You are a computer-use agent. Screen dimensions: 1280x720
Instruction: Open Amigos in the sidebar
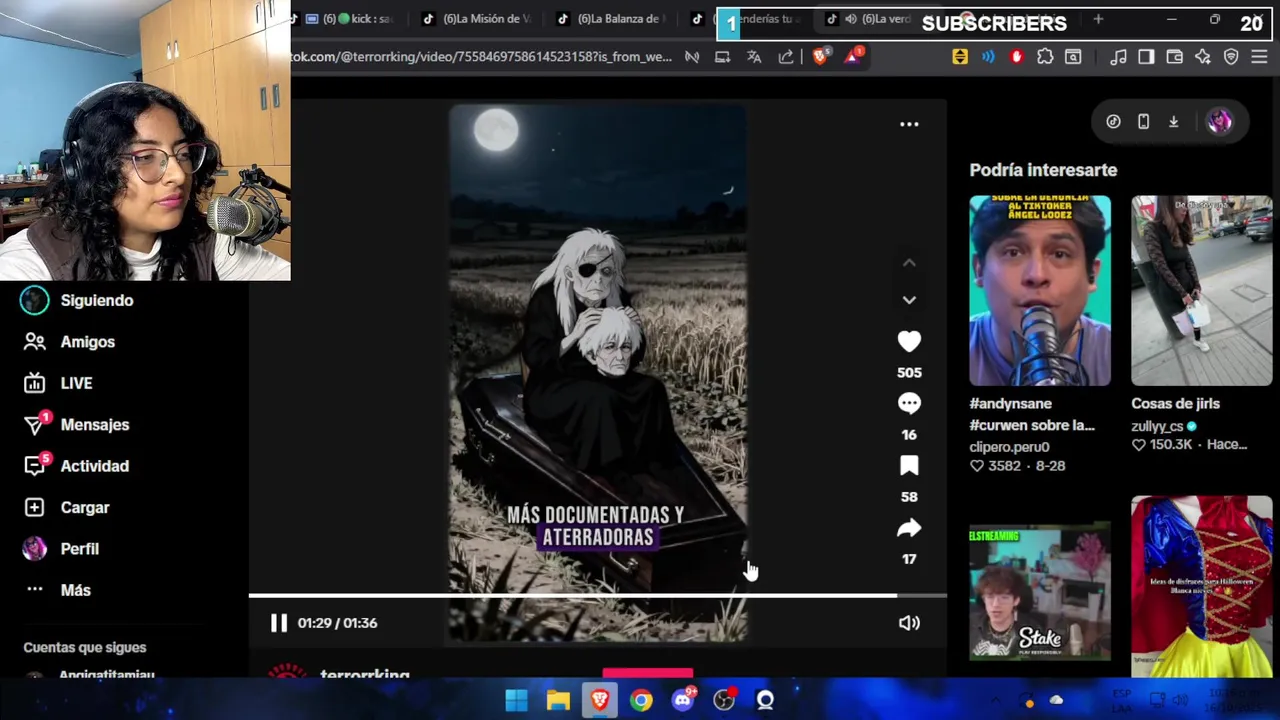(87, 342)
